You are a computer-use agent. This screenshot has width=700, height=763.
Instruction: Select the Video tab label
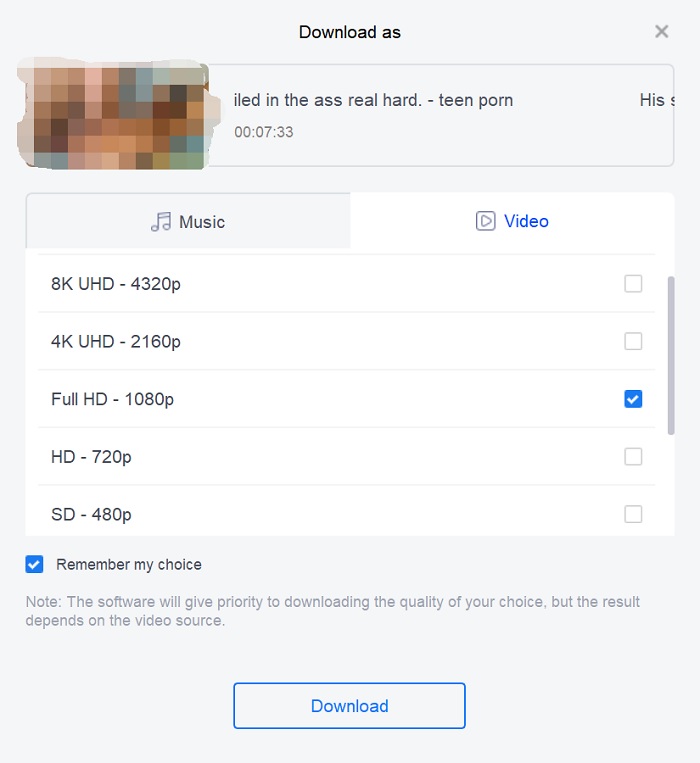526,221
